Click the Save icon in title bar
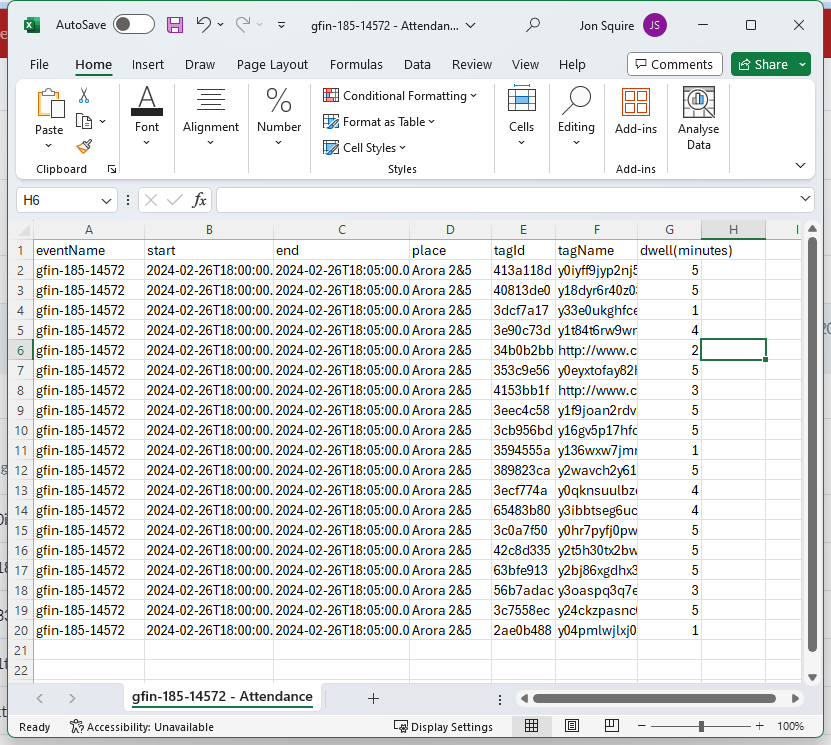 point(175,25)
